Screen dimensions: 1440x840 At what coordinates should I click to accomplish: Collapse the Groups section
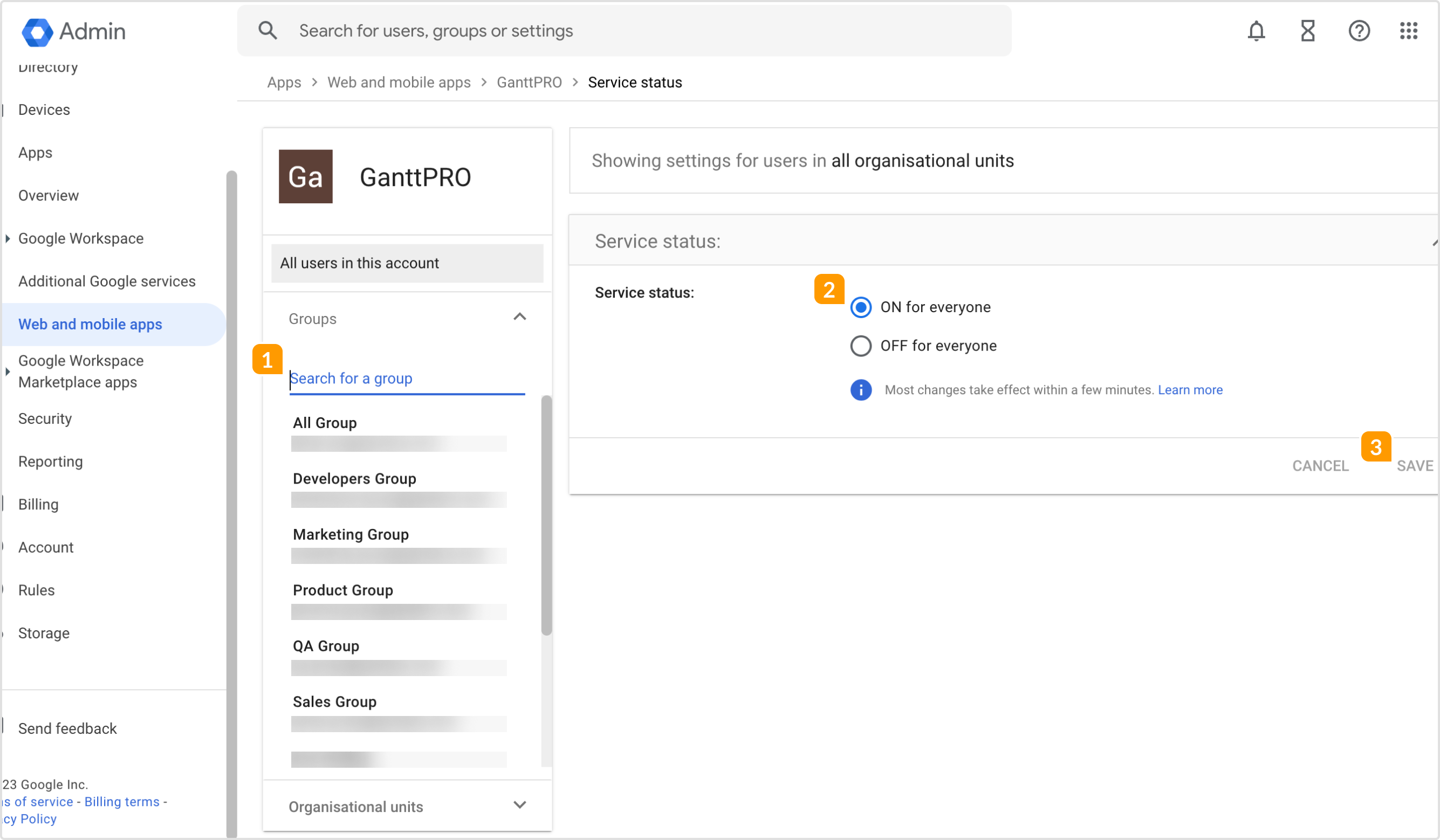click(519, 317)
